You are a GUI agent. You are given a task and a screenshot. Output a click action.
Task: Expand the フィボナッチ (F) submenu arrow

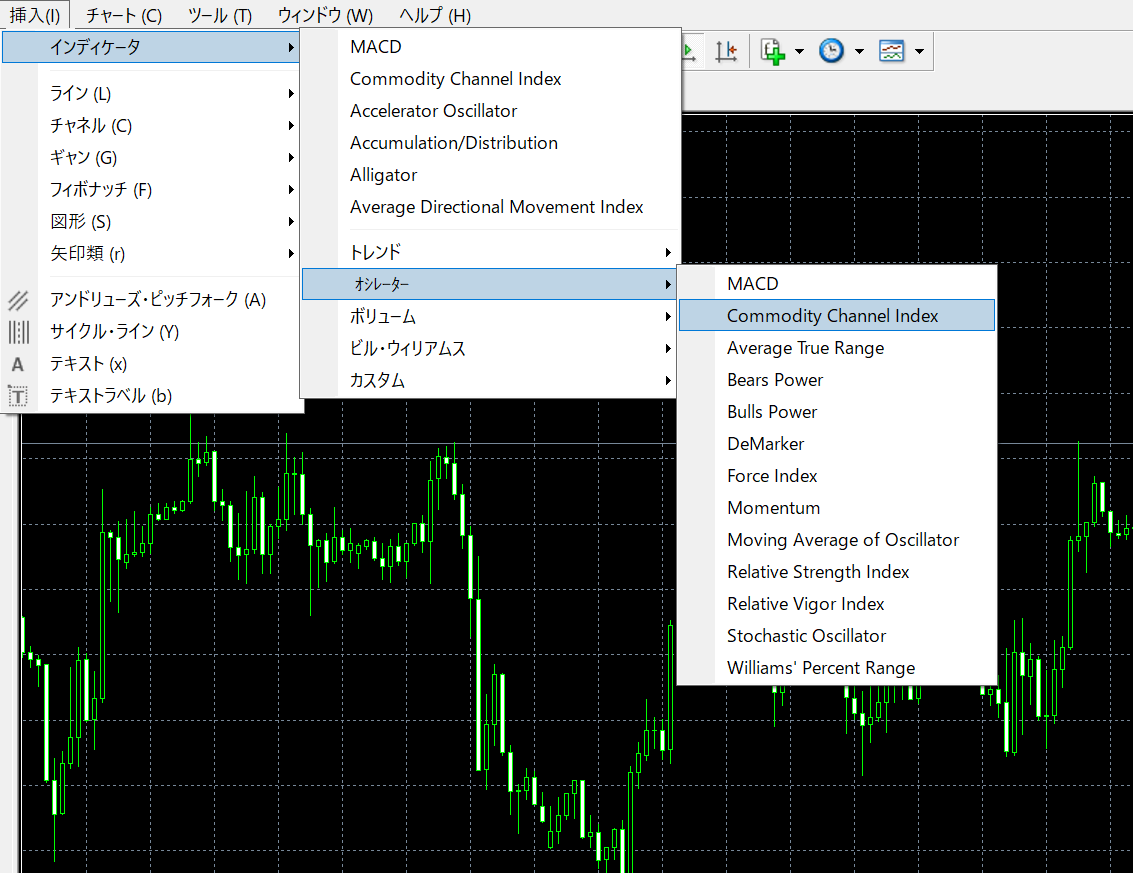coord(290,190)
